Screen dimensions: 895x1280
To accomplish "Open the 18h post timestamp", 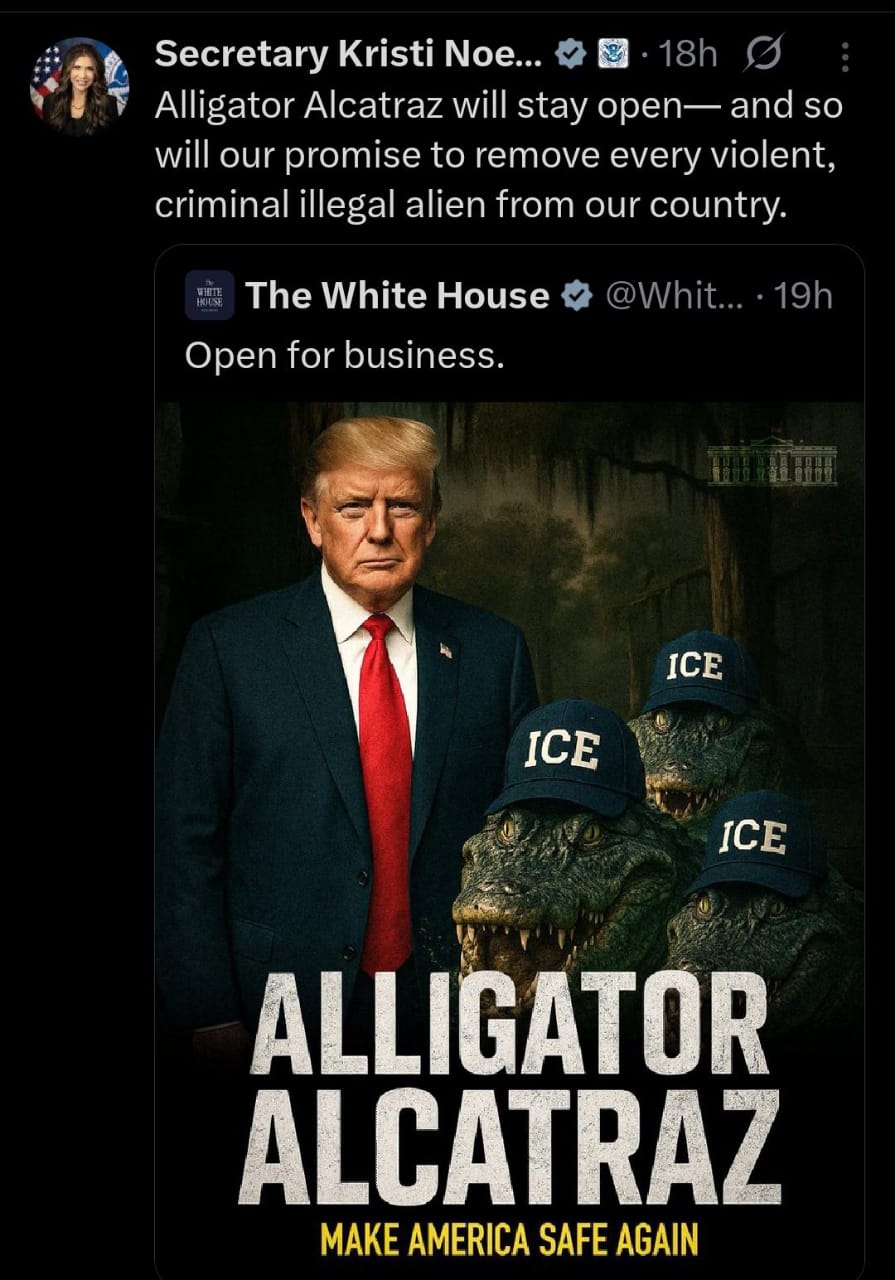I will [687, 56].
